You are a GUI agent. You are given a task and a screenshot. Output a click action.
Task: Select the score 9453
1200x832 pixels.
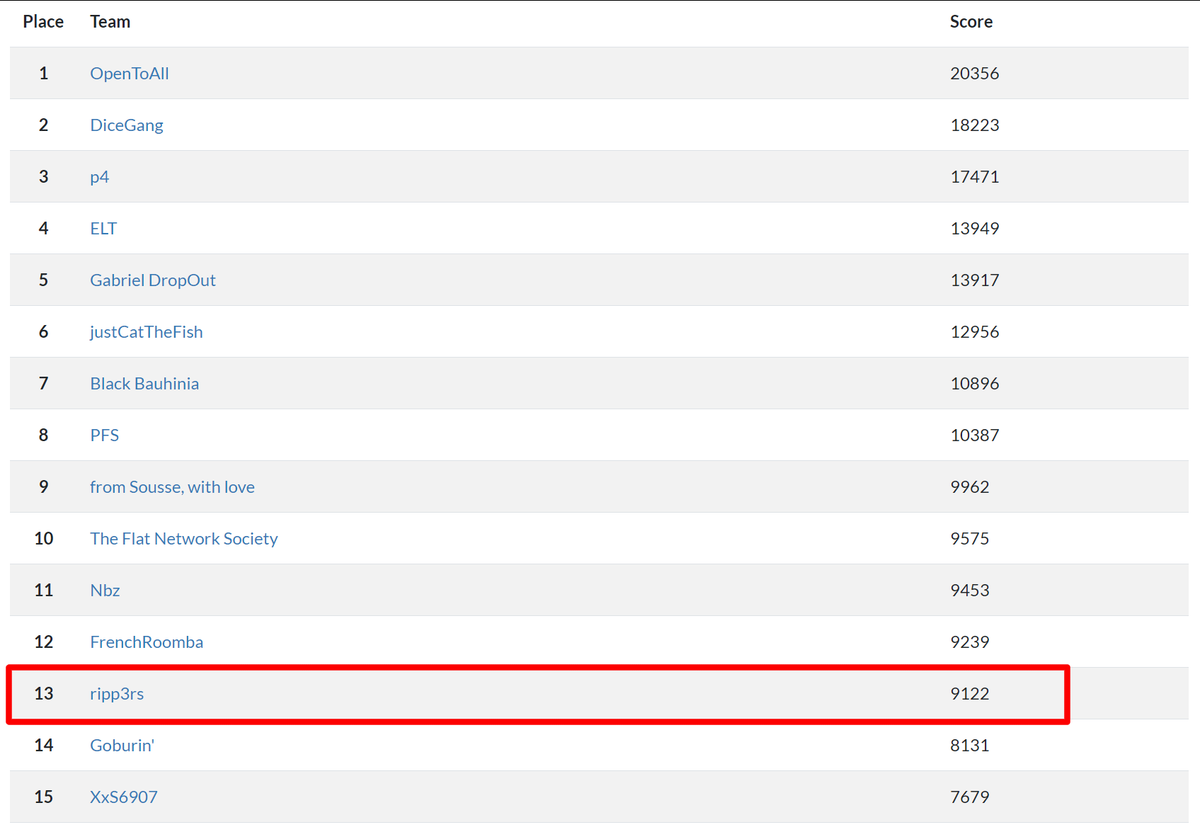pos(970,590)
